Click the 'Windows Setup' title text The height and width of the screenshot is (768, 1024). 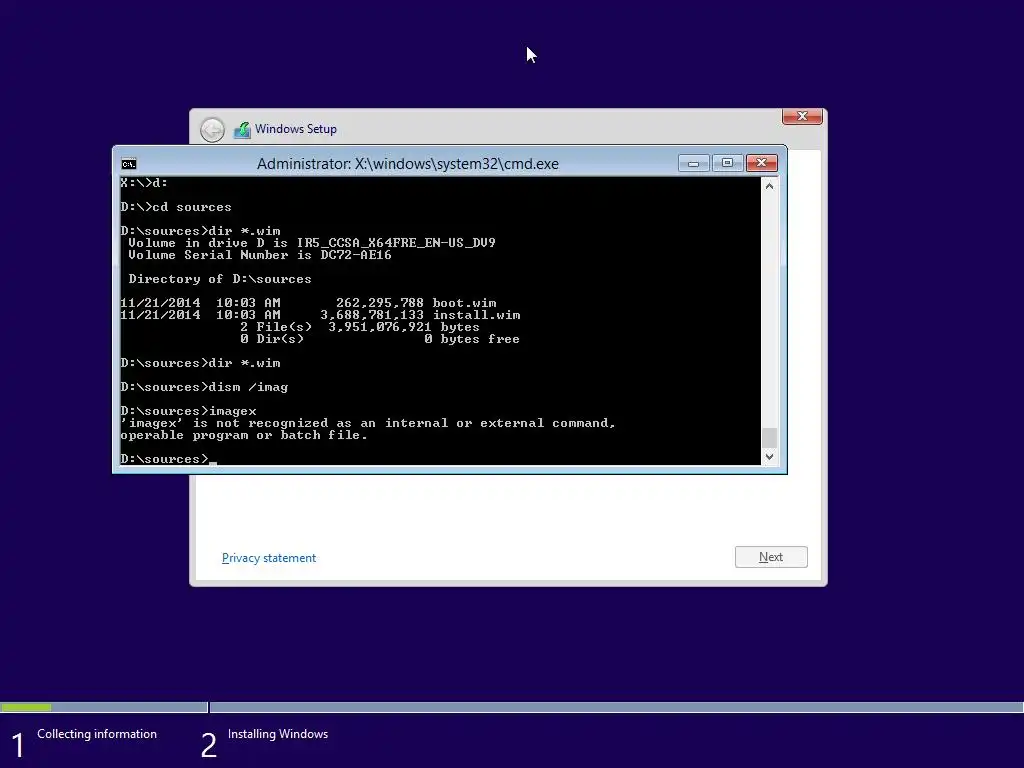pos(296,129)
